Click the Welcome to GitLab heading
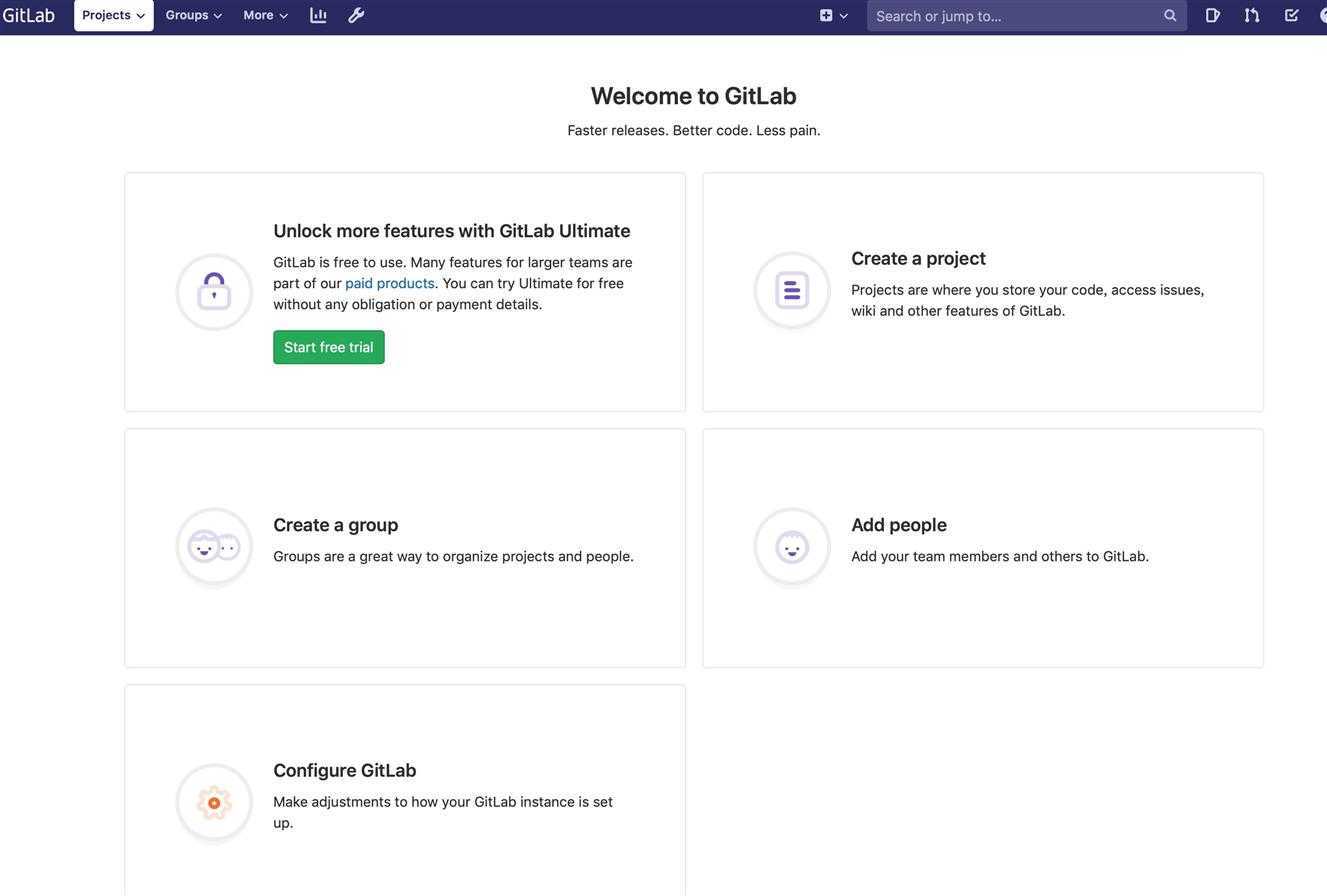1327x896 pixels. coord(694,96)
